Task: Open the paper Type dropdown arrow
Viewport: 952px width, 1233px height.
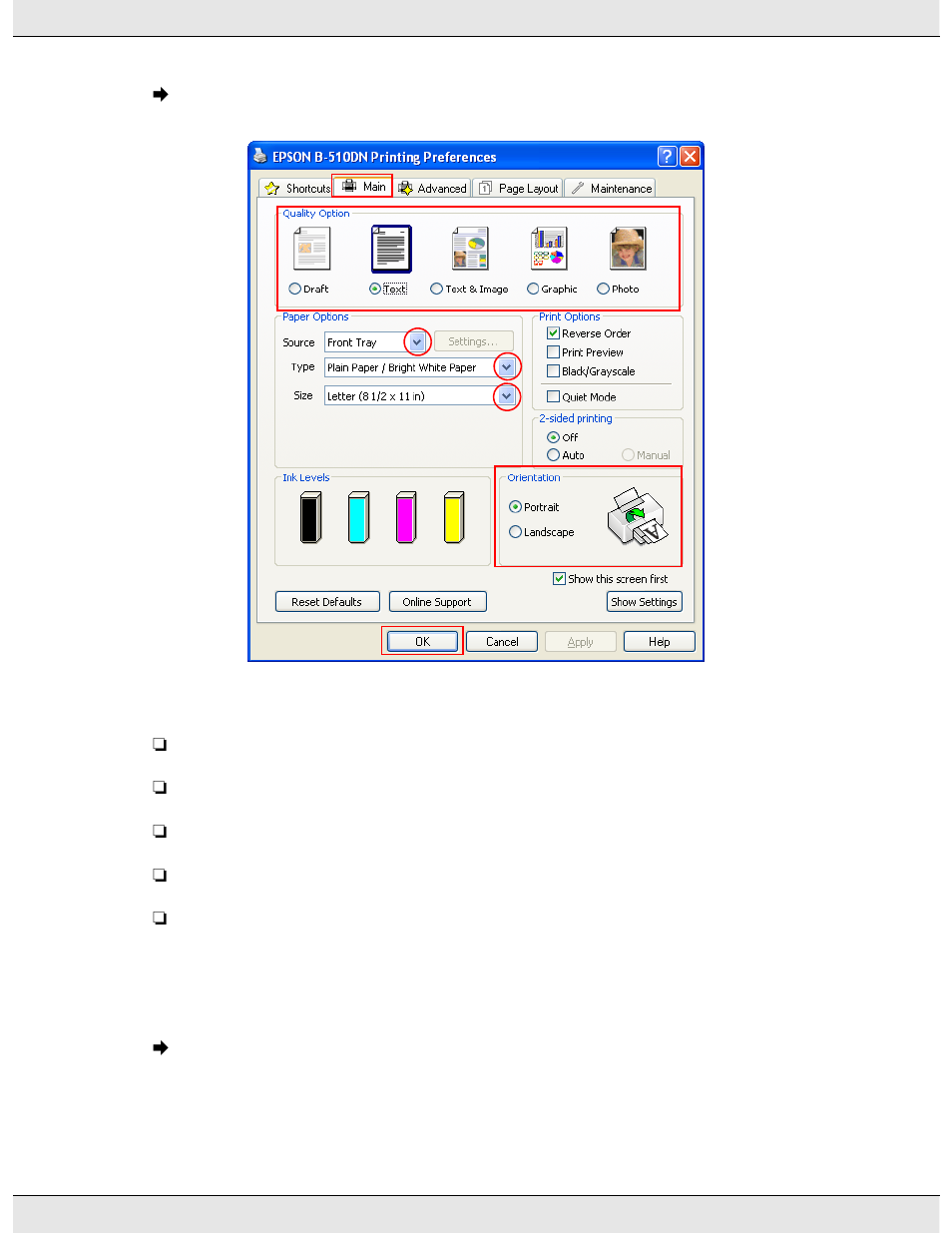Action: (x=507, y=367)
